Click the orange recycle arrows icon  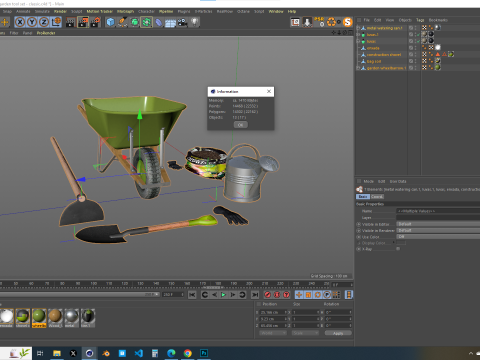[331, 22]
